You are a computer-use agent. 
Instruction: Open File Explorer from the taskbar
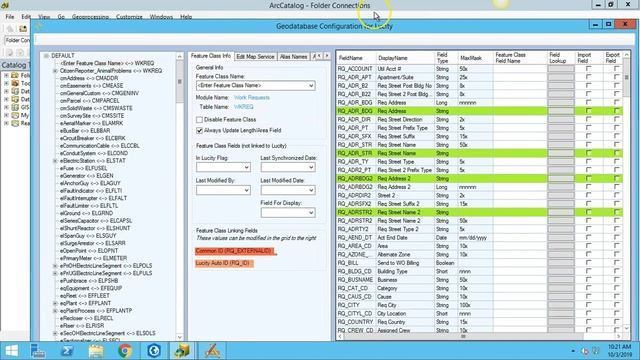(x=96, y=351)
